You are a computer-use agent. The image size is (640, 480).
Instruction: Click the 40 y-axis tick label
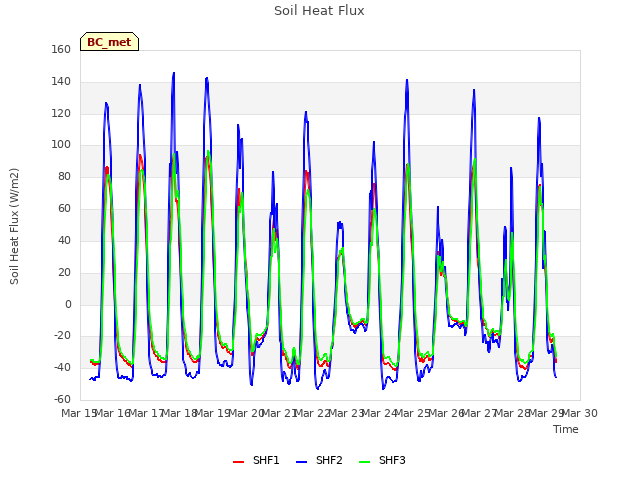(x=64, y=240)
